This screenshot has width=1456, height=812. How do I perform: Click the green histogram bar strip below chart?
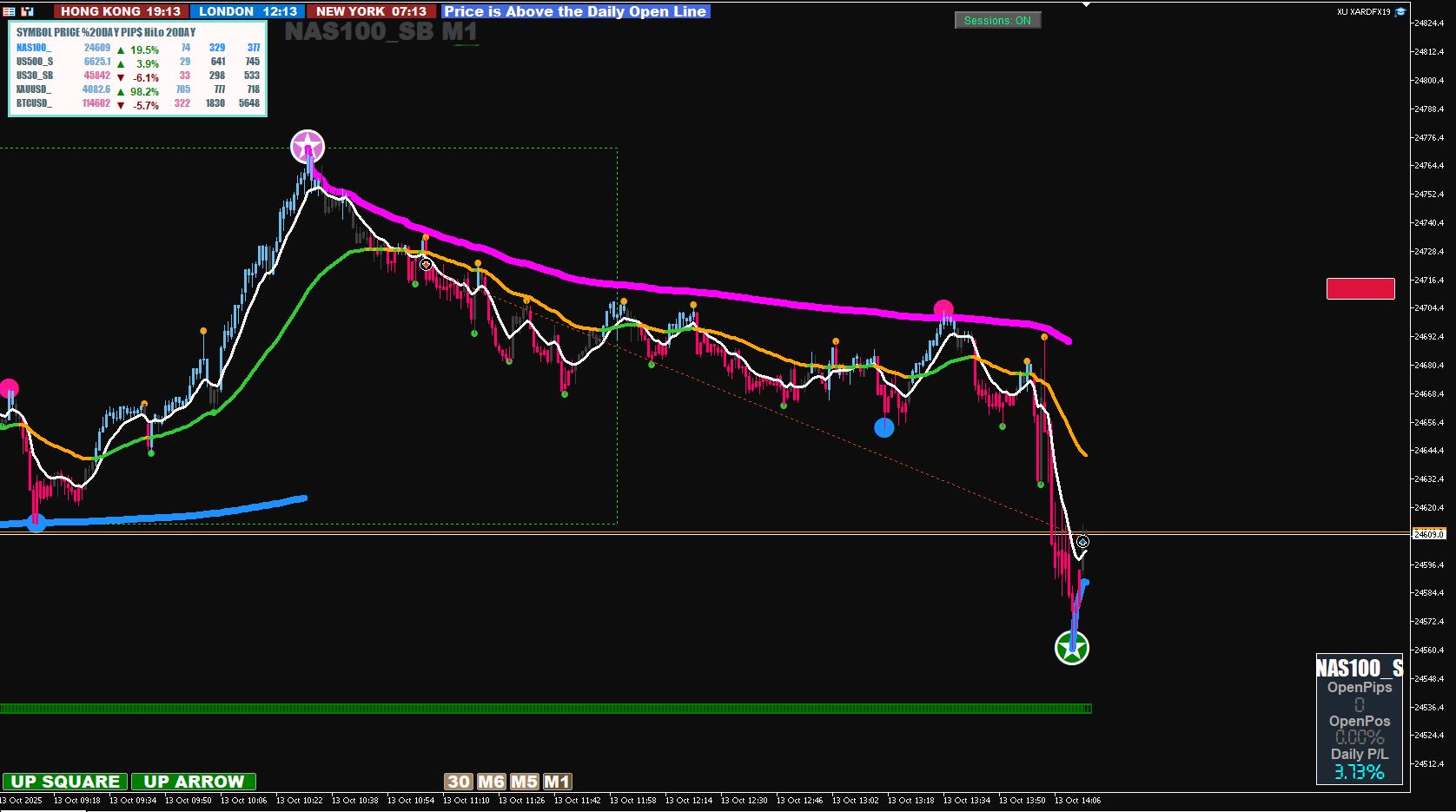click(546, 709)
